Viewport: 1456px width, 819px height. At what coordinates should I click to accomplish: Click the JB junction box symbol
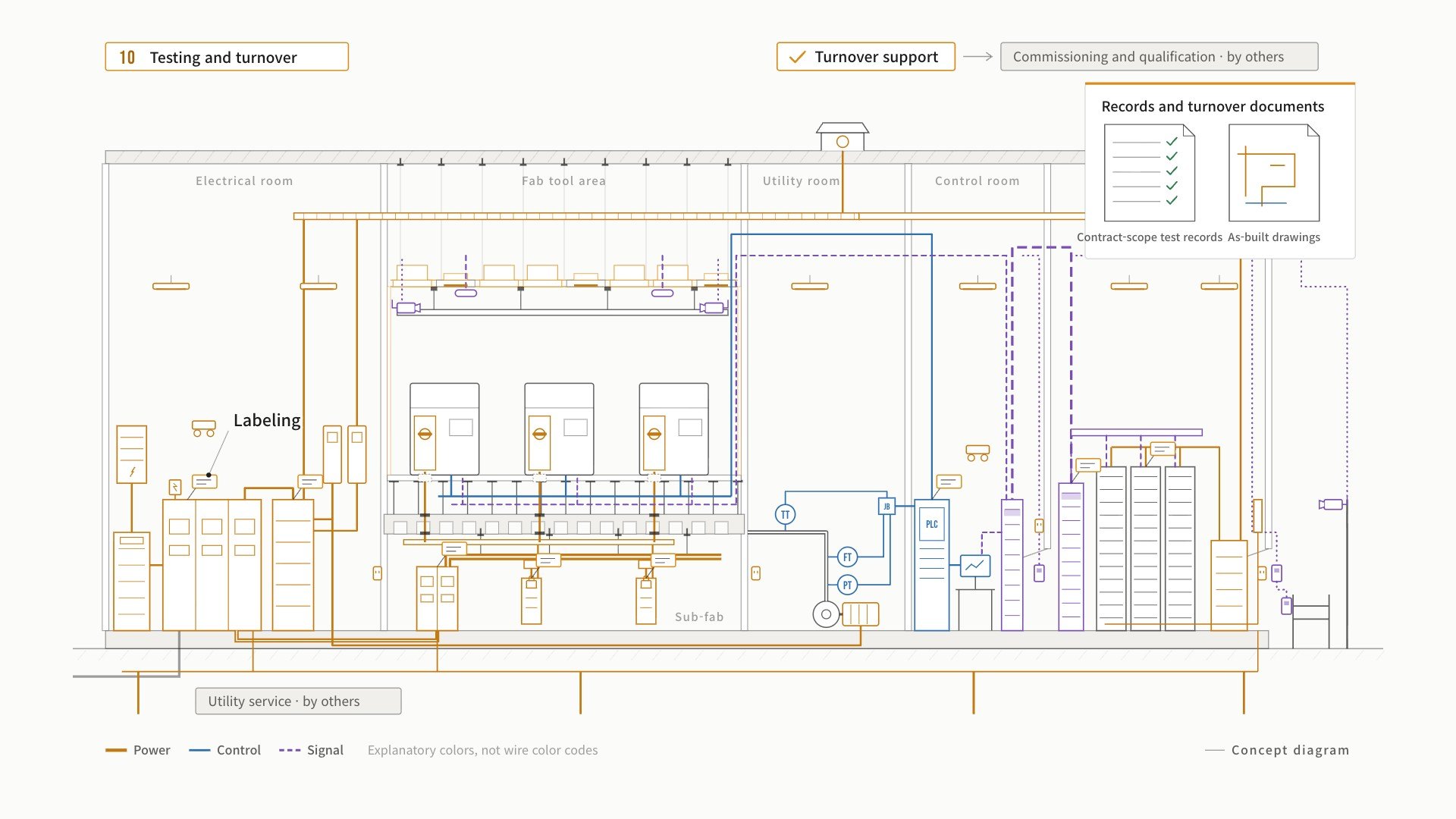pyautogui.click(x=886, y=506)
